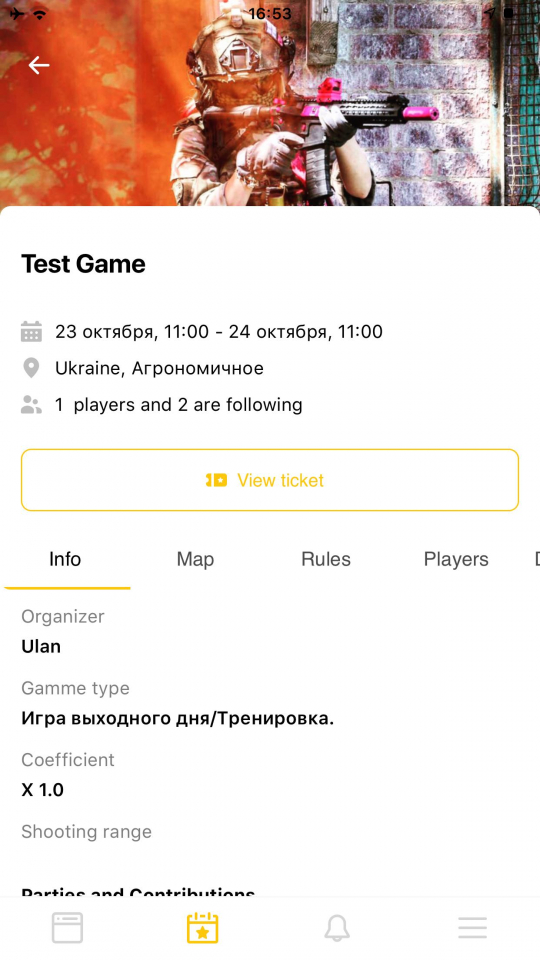Tap the organizer name Ulan

(x=41, y=647)
